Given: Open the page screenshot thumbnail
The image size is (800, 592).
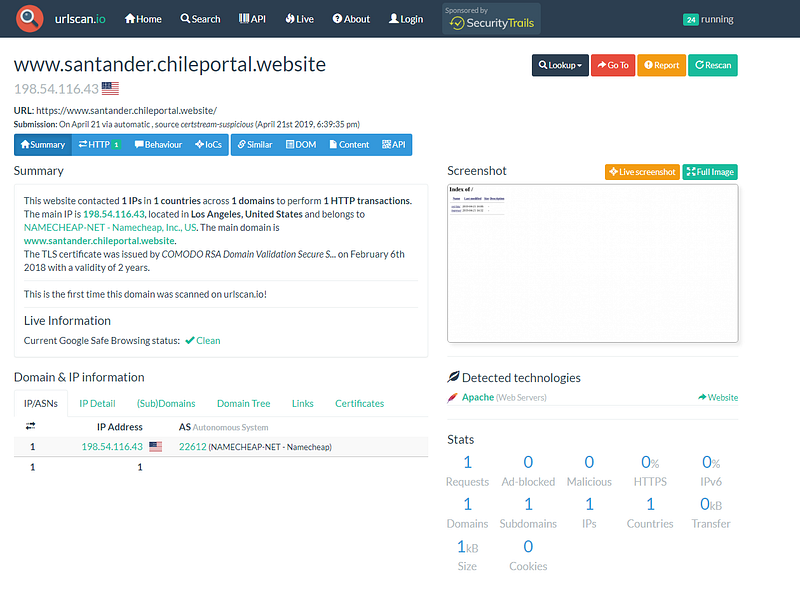Looking at the screenshot, I should point(592,263).
